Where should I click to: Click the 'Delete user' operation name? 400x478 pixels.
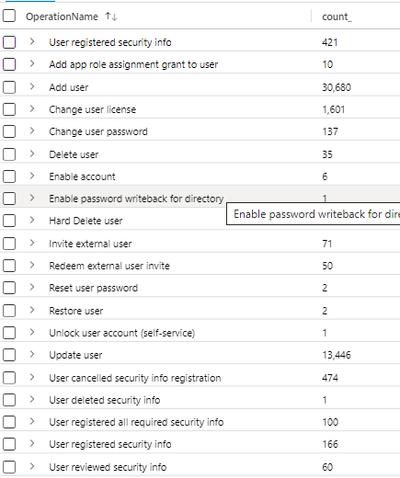[74, 154]
